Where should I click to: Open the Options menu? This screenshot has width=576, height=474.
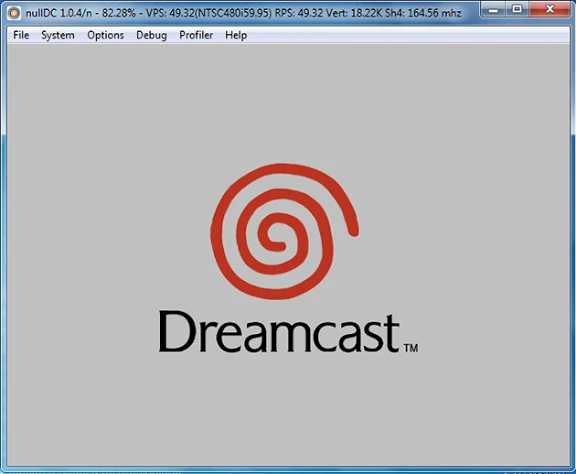[x=105, y=35]
